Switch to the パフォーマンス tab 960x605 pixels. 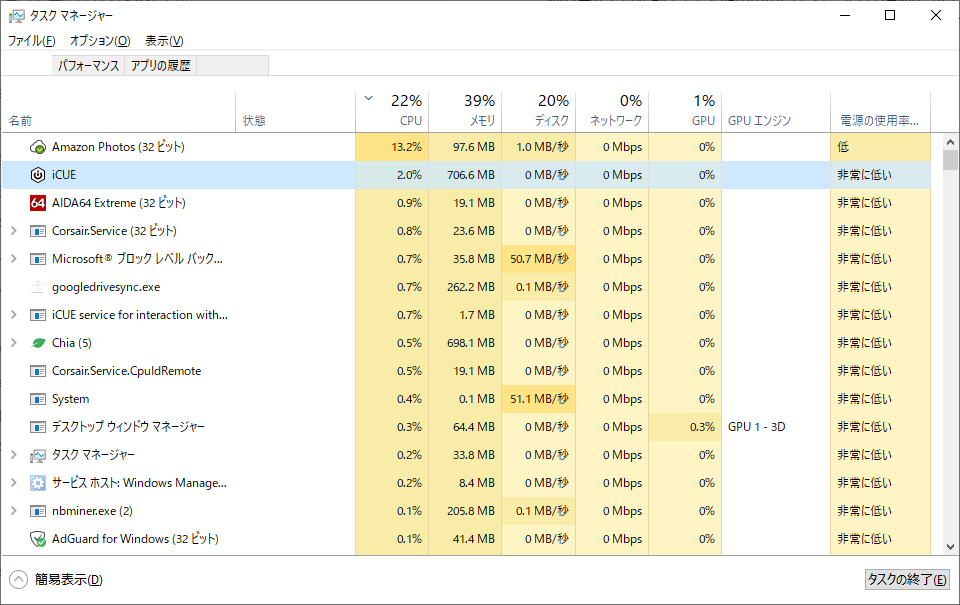tap(89, 66)
